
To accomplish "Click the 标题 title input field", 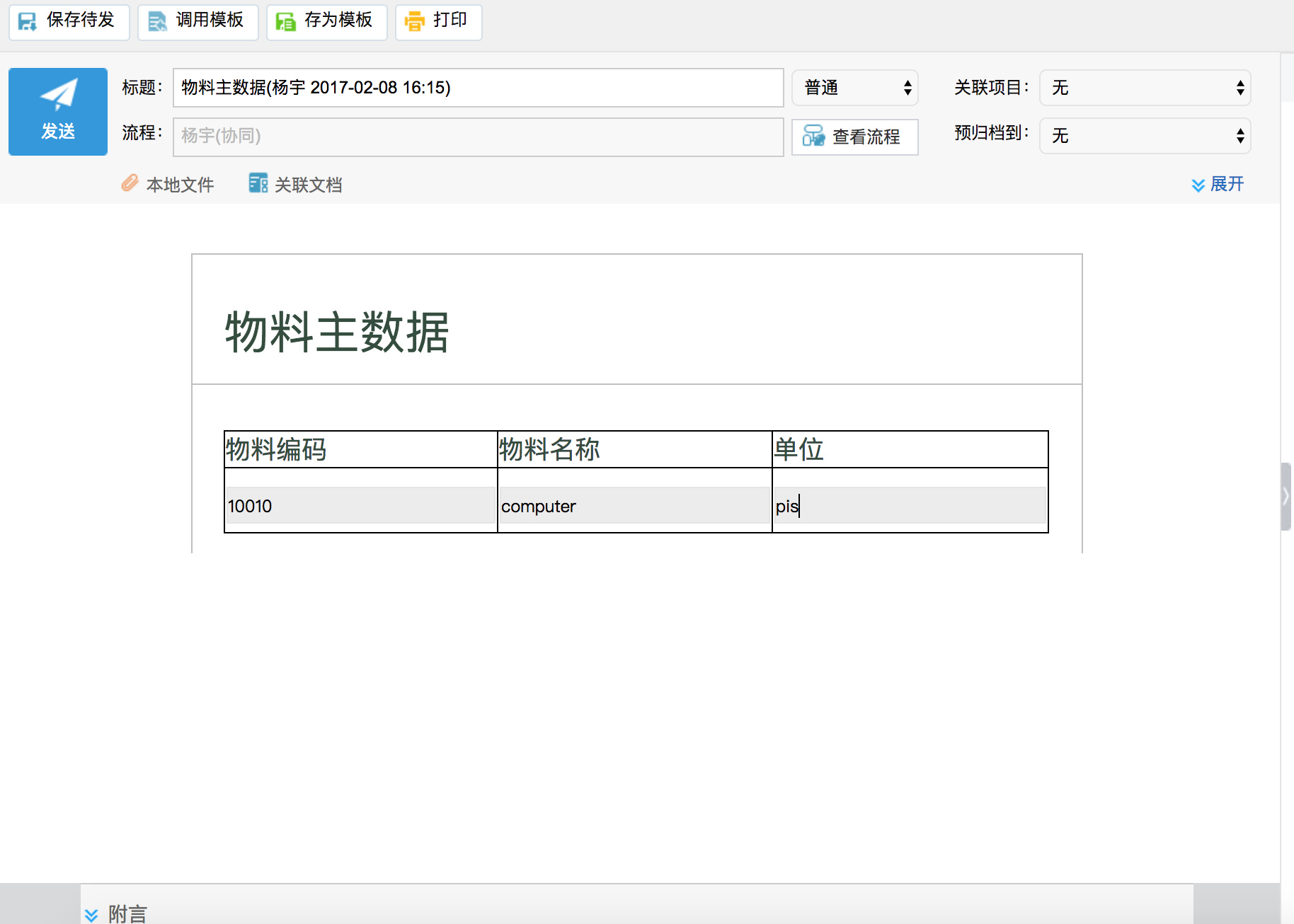I will click(478, 88).
